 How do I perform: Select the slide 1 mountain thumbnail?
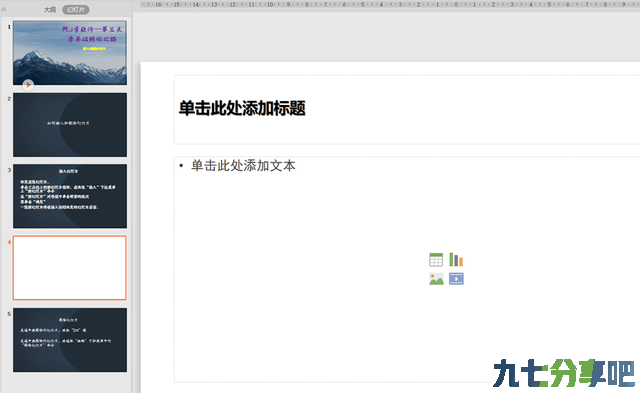tap(70, 53)
